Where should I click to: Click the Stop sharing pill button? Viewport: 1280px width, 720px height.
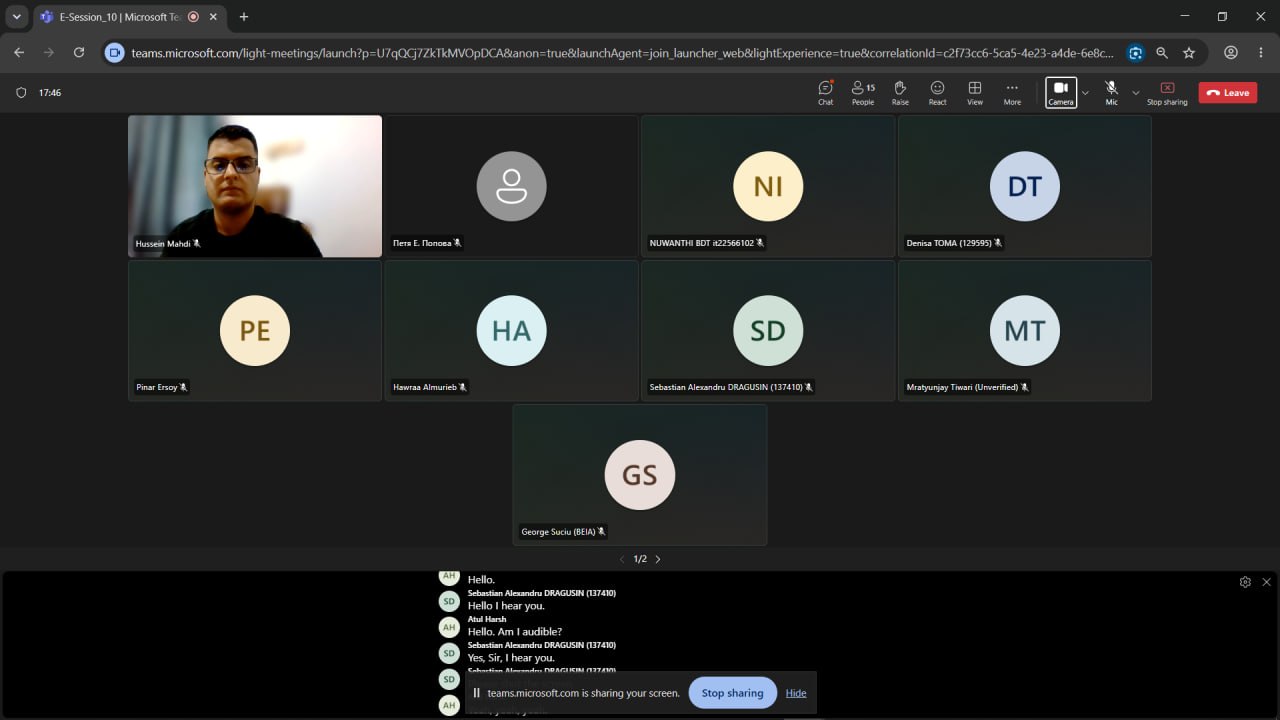(732, 693)
